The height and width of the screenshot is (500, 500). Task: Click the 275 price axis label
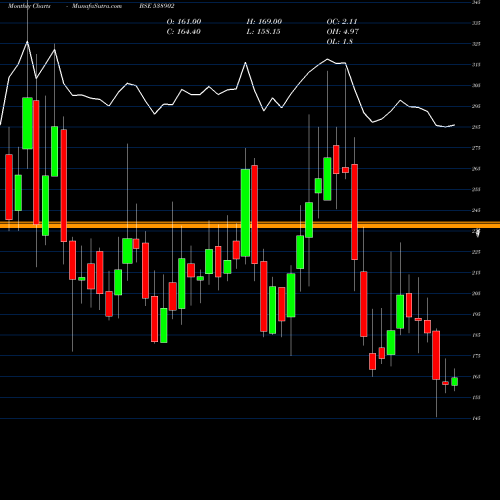point(476,148)
